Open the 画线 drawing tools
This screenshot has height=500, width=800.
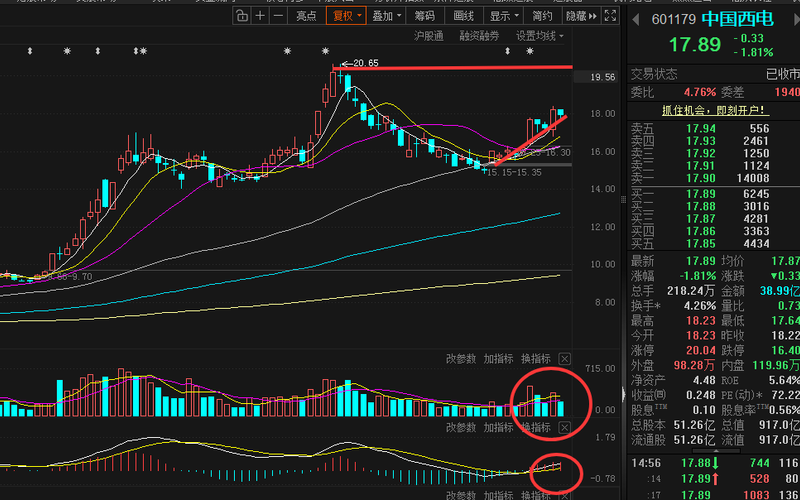pyautogui.click(x=464, y=16)
